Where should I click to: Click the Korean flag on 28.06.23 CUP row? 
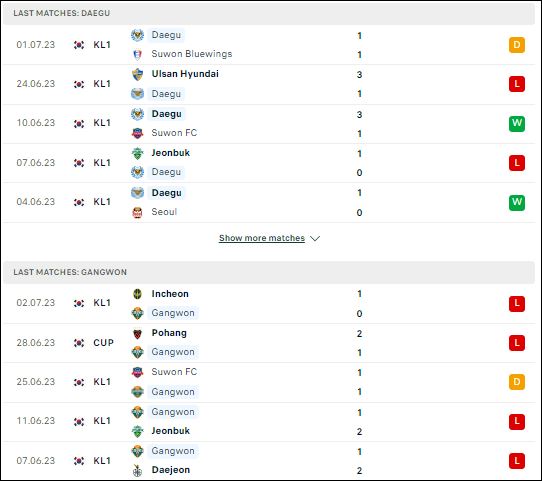click(79, 343)
